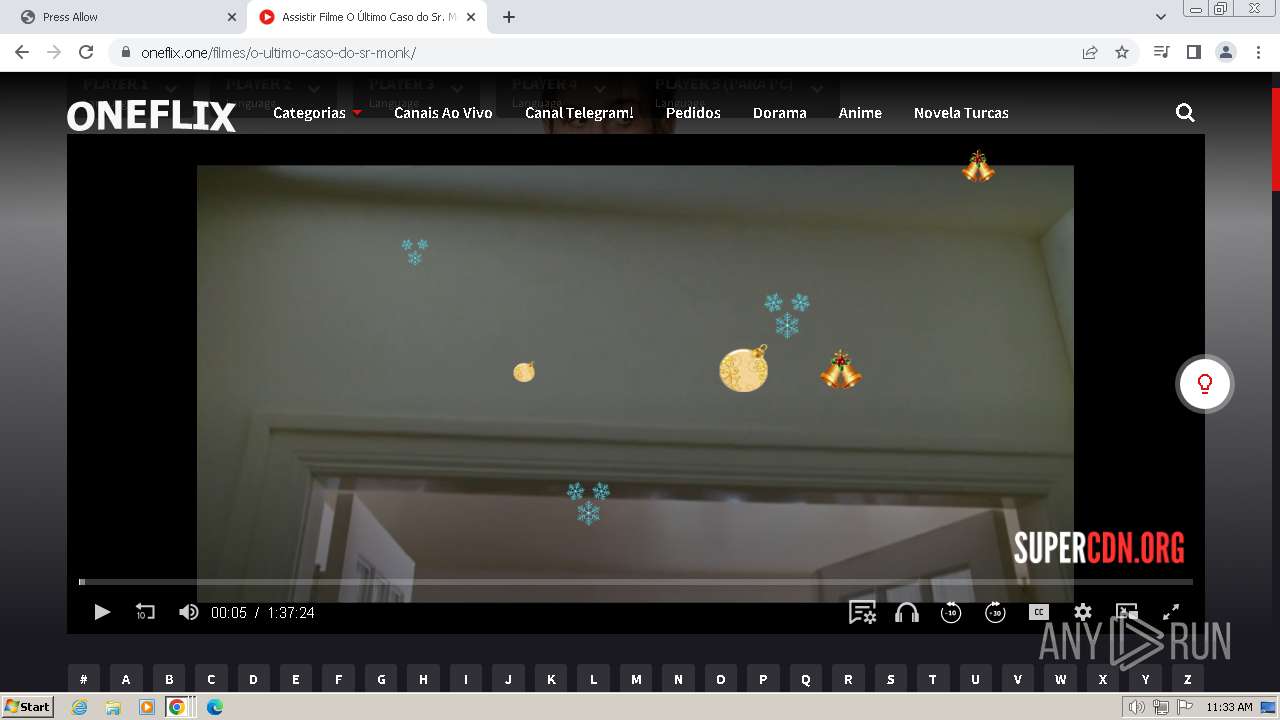Filter titles by letter U
The width and height of the screenshot is (1280, 720).
pos(976,679)
